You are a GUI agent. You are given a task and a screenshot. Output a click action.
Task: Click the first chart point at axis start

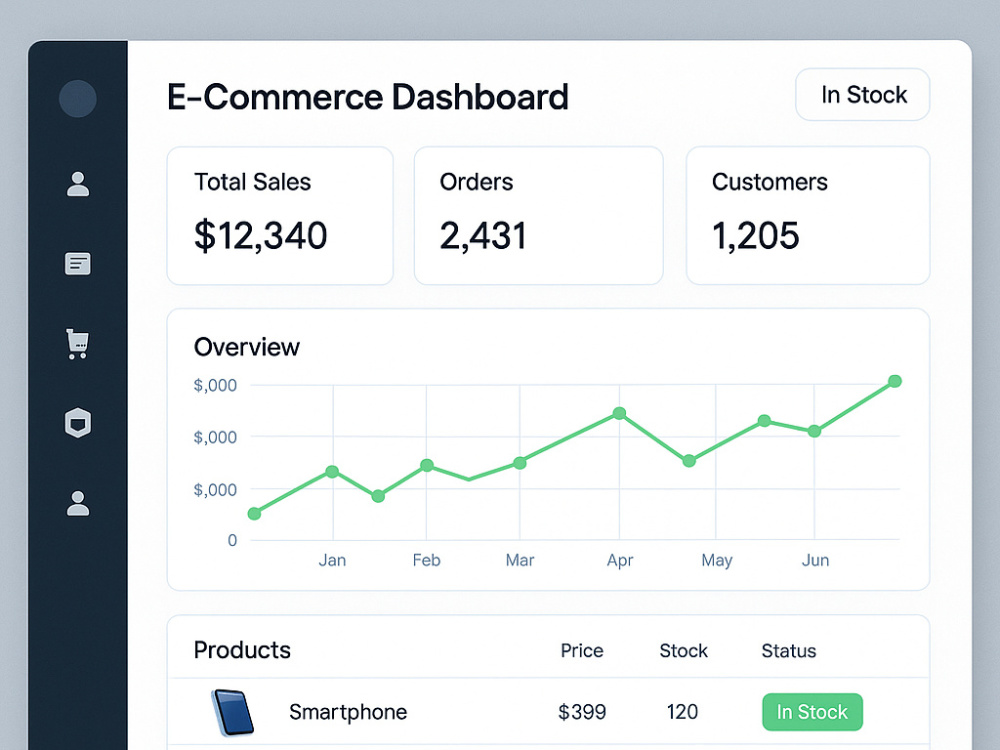(x=254, y=513)
